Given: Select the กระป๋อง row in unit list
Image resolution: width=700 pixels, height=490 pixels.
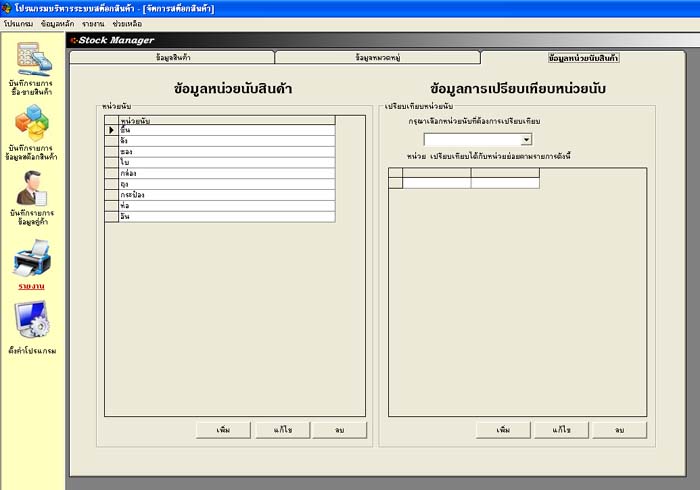Looking at the screenshot, I should [x=225, y=195].
